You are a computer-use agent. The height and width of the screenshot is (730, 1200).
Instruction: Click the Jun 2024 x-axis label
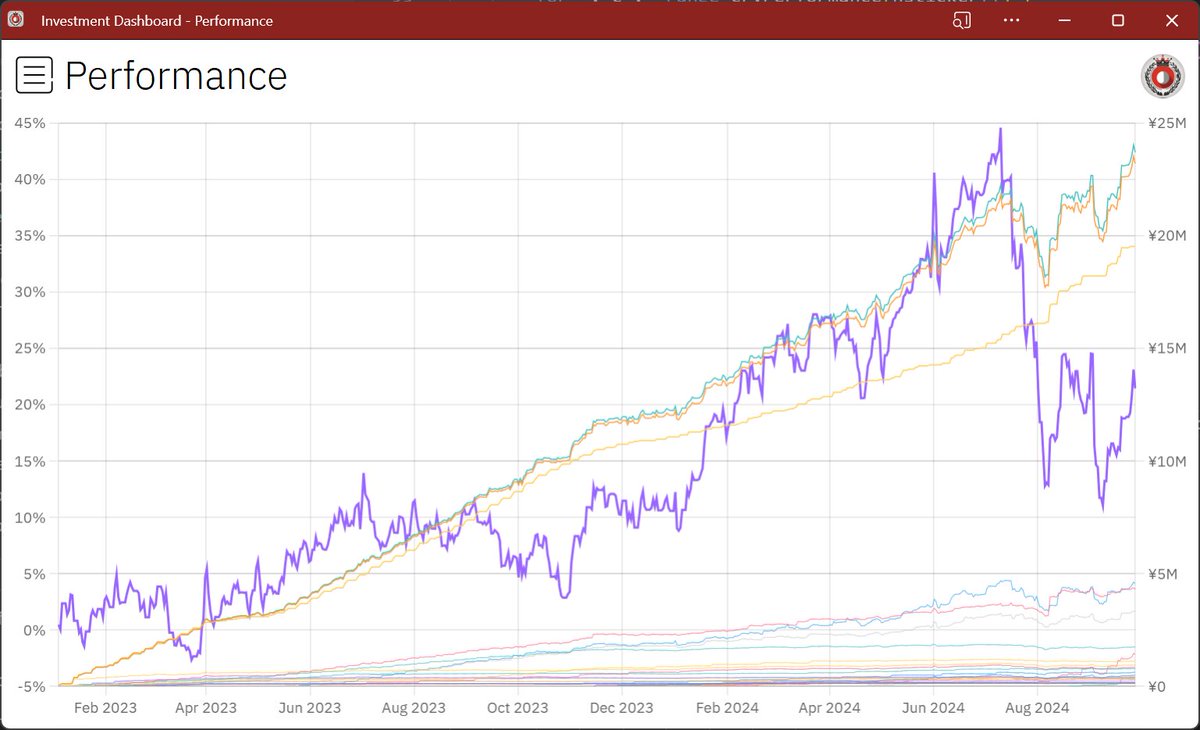tap(933, 708)
